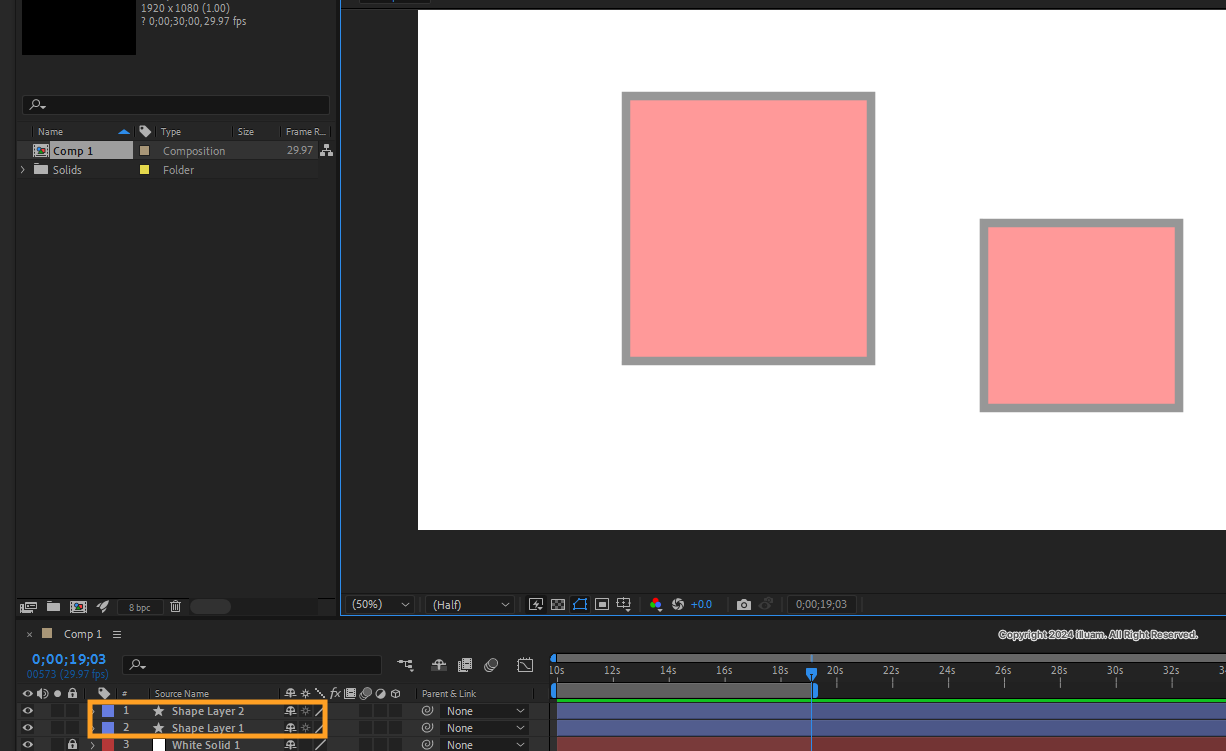The image size is (1226, 751).
Task: Click the pick whip for Shape Layer 2
Action: (427, 711)
